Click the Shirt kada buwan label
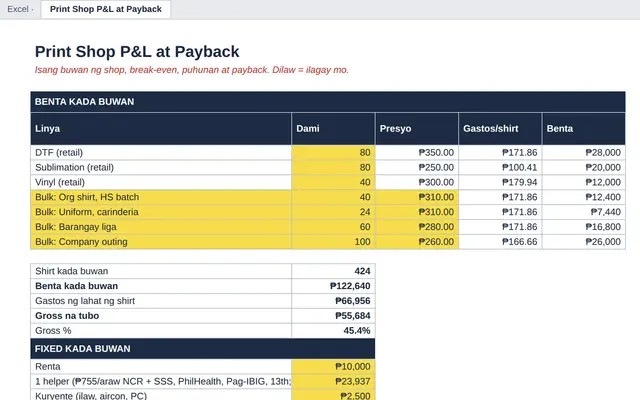 (x=161, y=271)
